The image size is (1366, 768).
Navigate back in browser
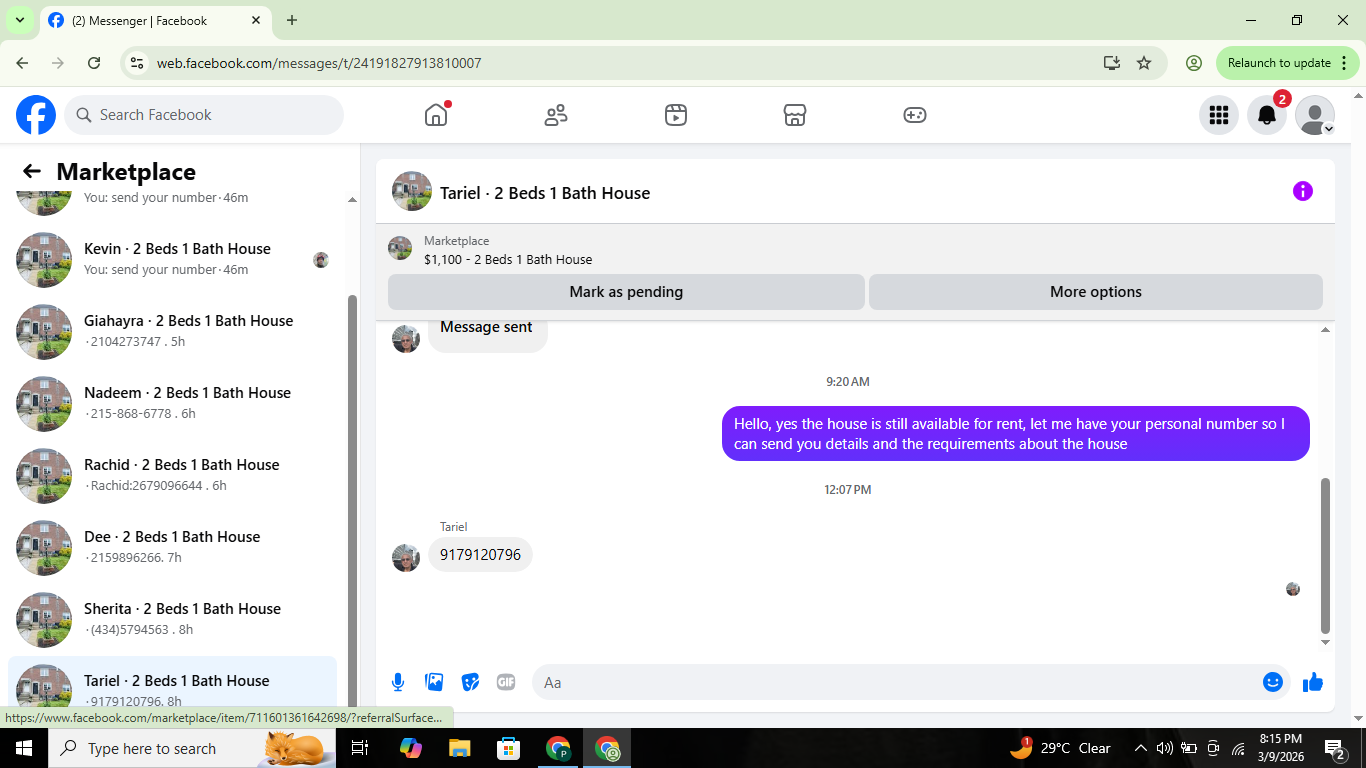pos(22,63)
